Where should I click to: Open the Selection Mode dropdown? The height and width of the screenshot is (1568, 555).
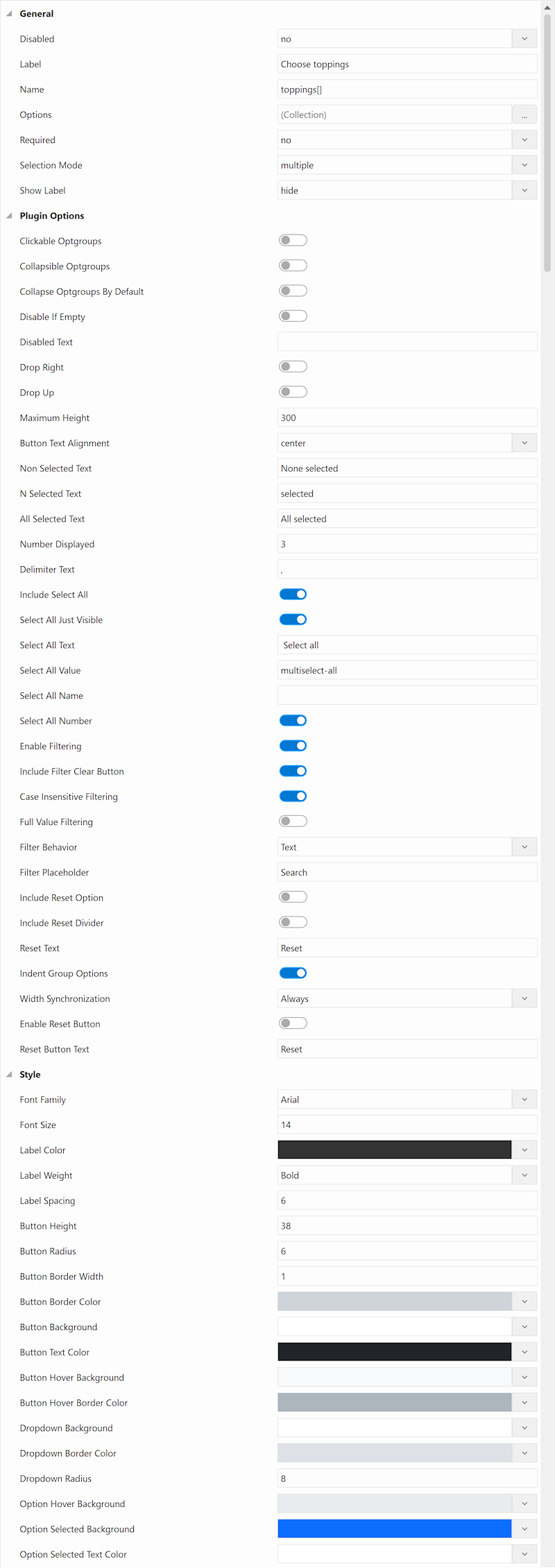click(407, 165)
